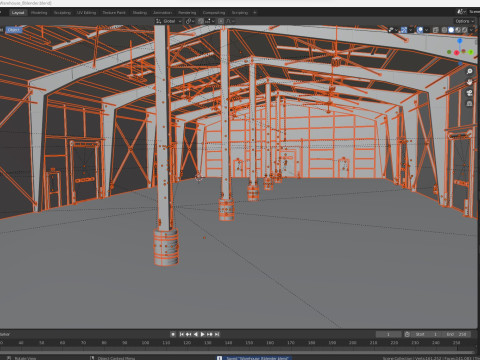
Task: Select rendered viewport shading
Action: click(x=465, y=30)
